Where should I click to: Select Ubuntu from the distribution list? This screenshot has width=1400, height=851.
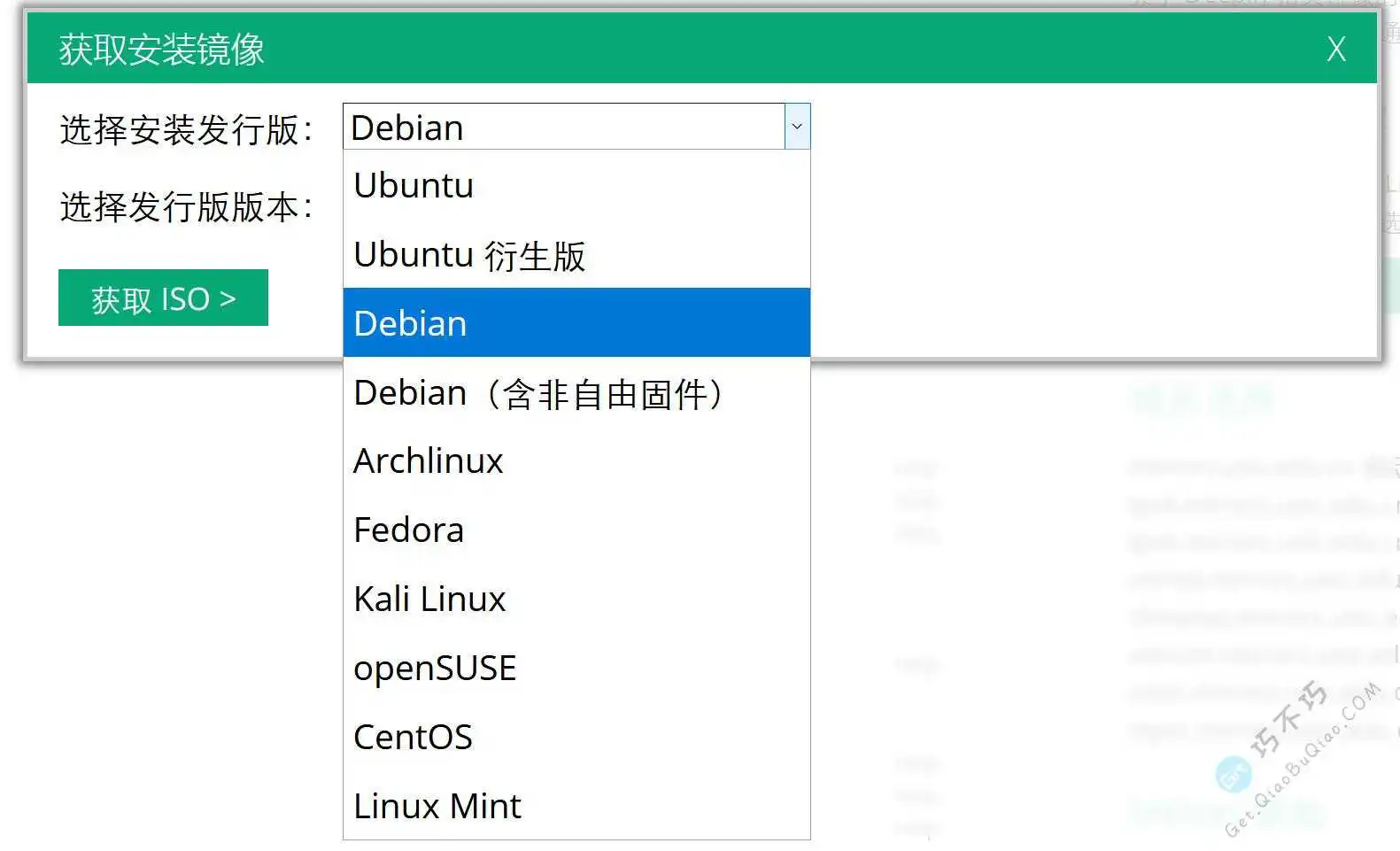point(576,185)
